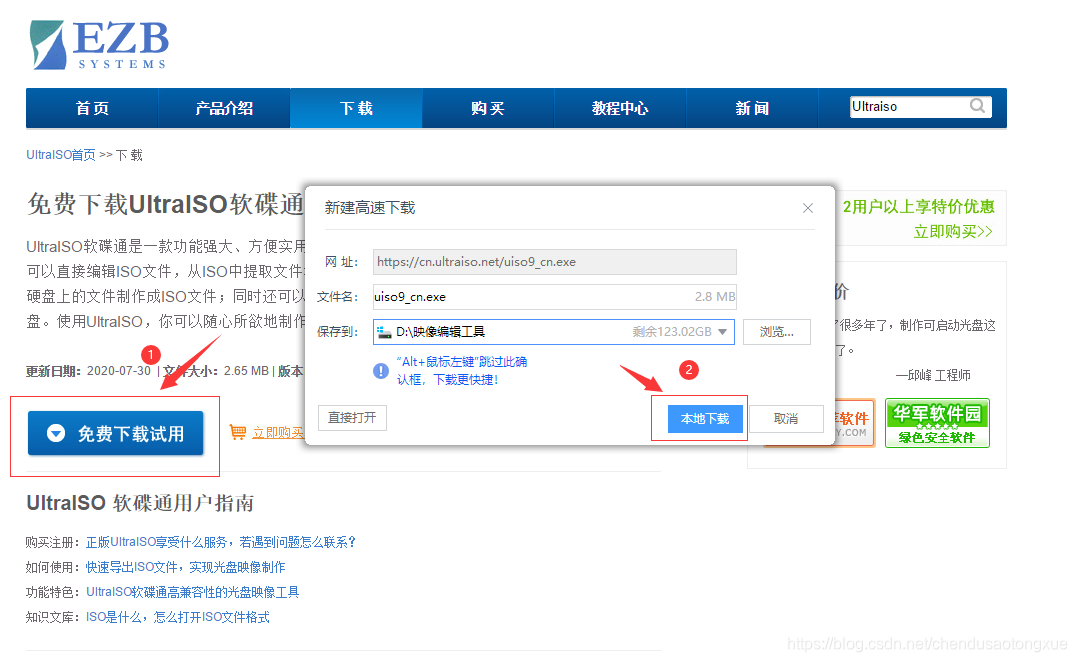Screen dimensions: 1077x662
Task: Click the 2用户以上享特价优惠 text
Action: [x=918, y=207]
